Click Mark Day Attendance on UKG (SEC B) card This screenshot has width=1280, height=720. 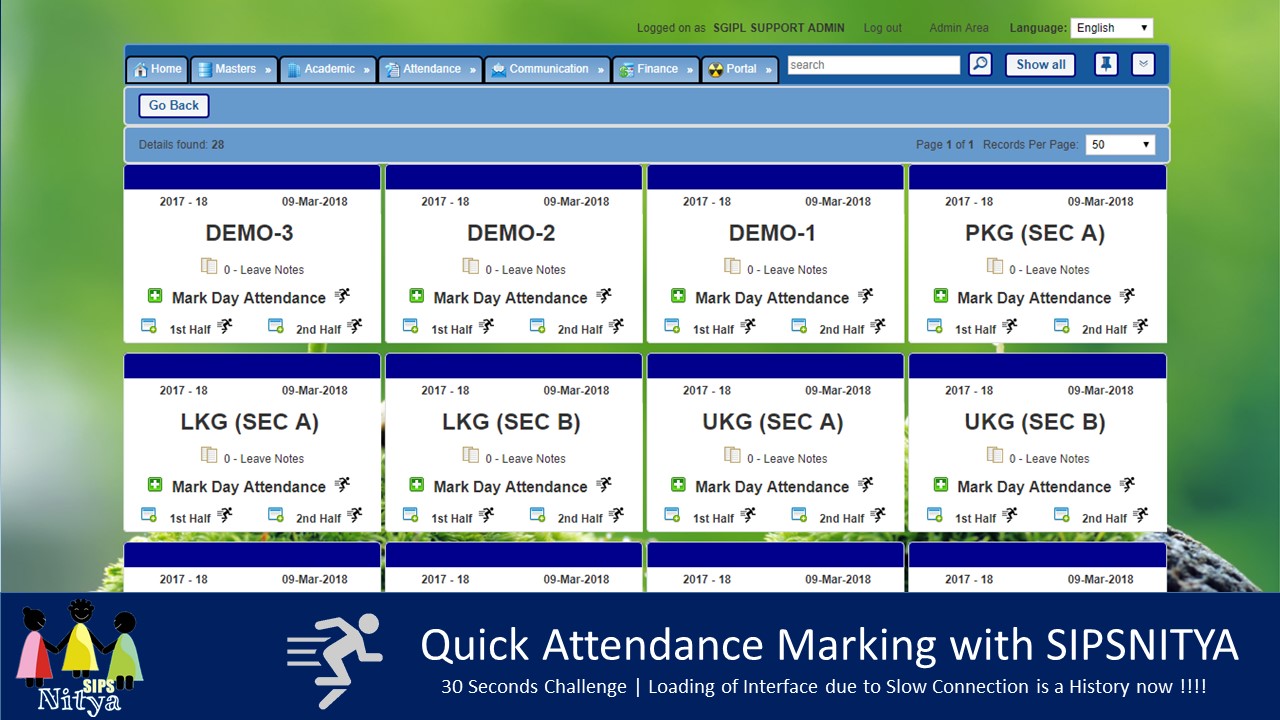pos(1034,487)
